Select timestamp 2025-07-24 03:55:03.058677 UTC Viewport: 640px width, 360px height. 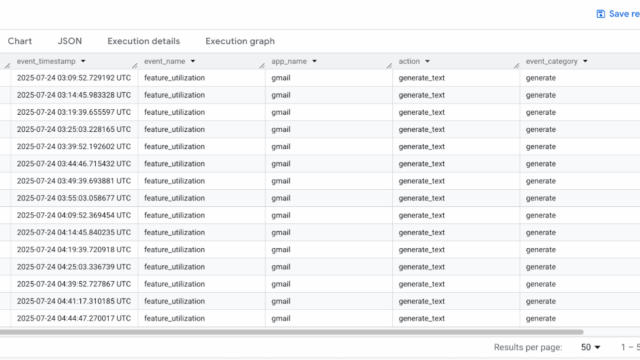74,198
